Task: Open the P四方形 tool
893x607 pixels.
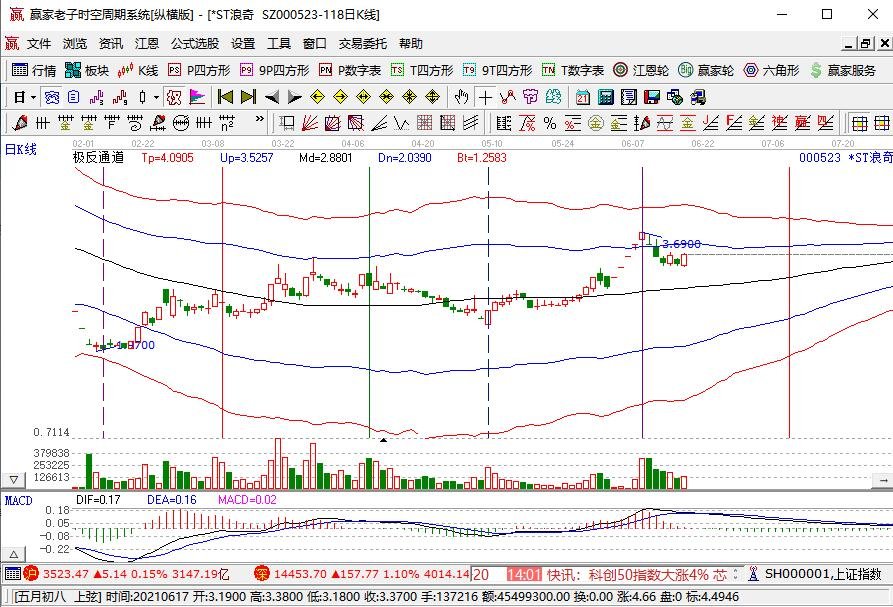Action: (199, 70)
